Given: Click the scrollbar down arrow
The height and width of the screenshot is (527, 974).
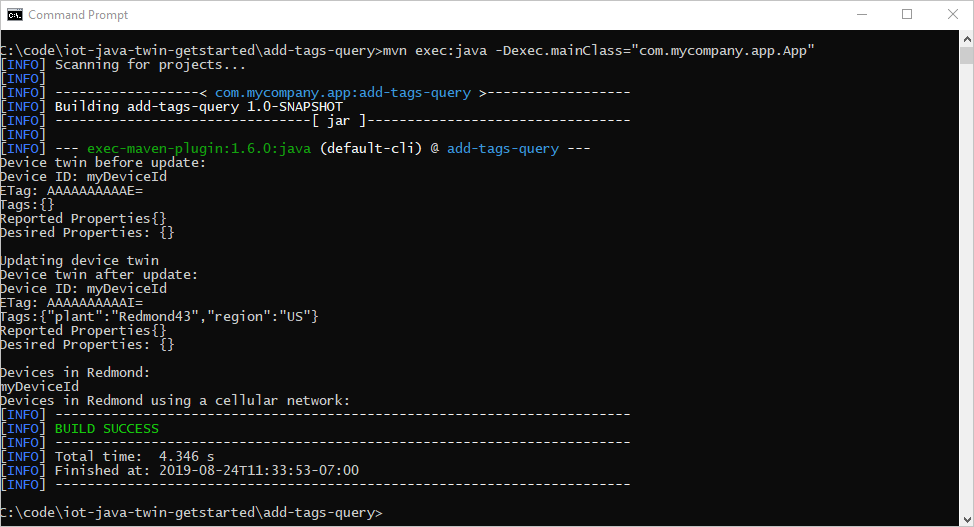Looking at the screenshot, I should pos(967,518).
